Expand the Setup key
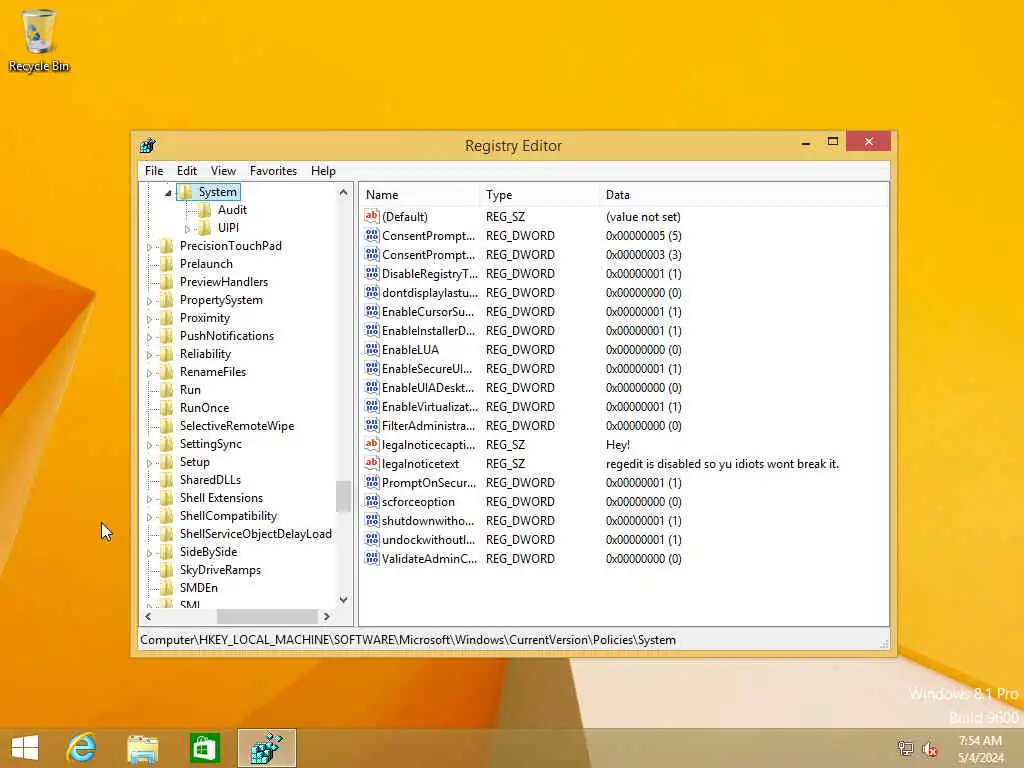This screenshot has width=1024, height=768. pos(150,463)
